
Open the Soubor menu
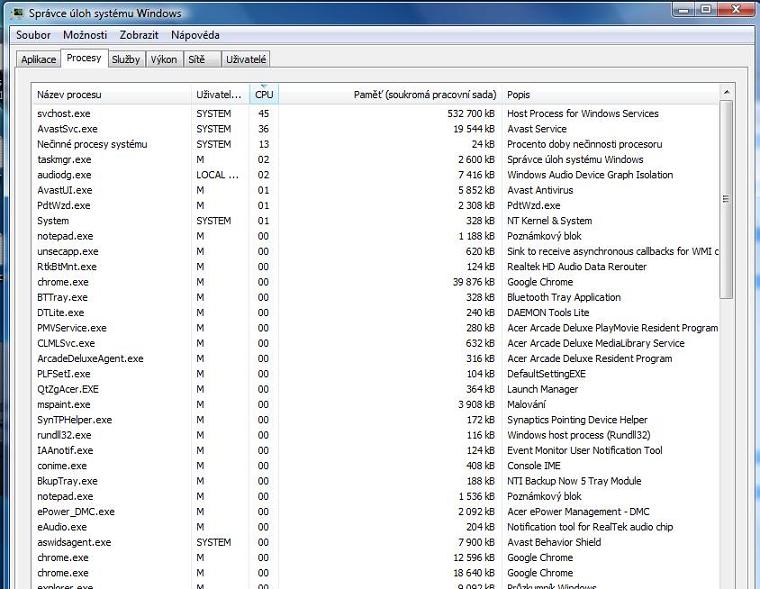(33, 35)
